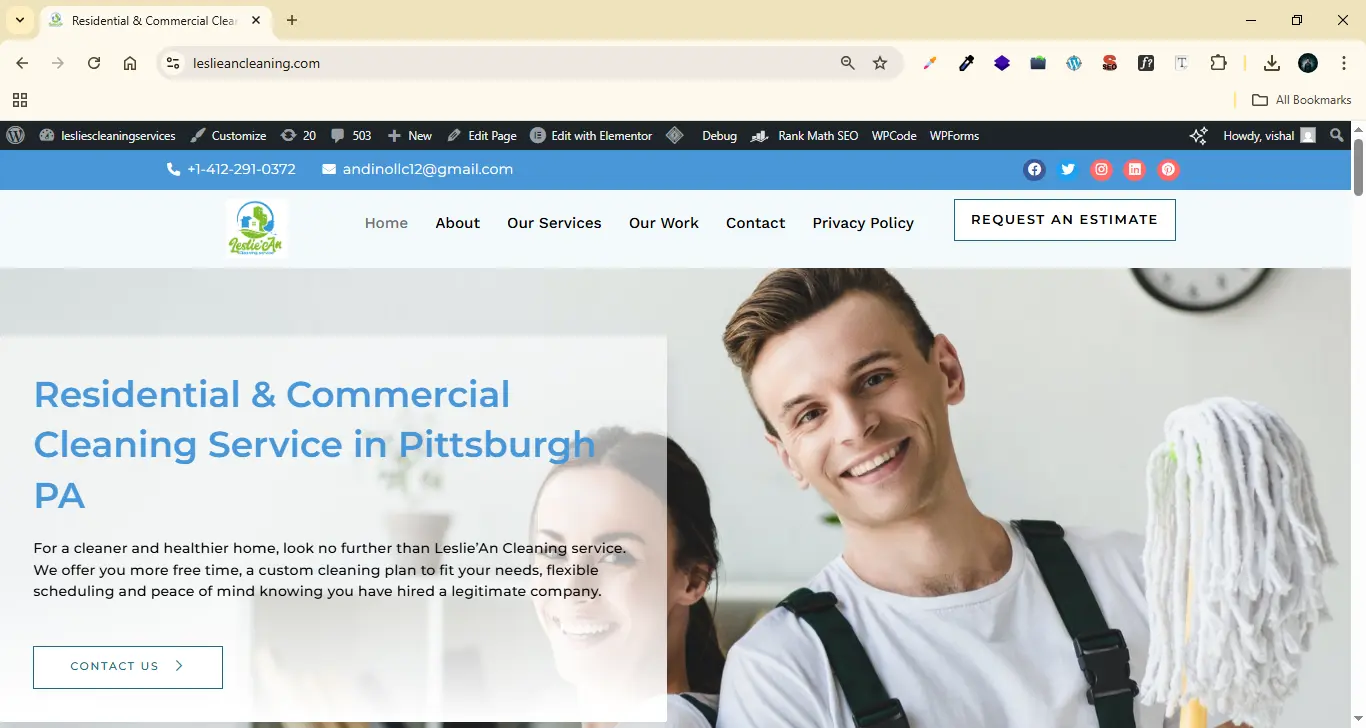Image resolution: width=1366 pixels, height=728 pixels.
Task: Click the address bar URL field
Action: (500, 63)
